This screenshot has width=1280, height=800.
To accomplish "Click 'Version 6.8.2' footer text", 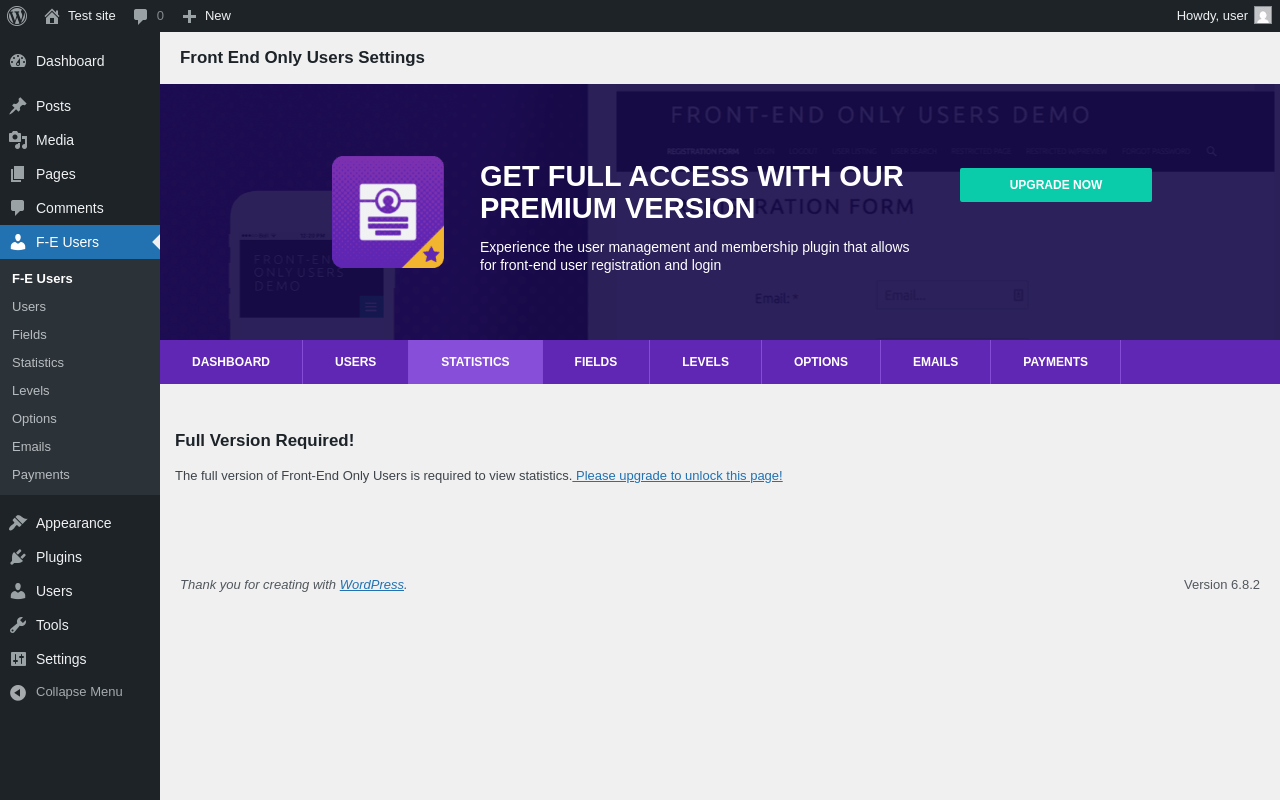I will 1222,585.
